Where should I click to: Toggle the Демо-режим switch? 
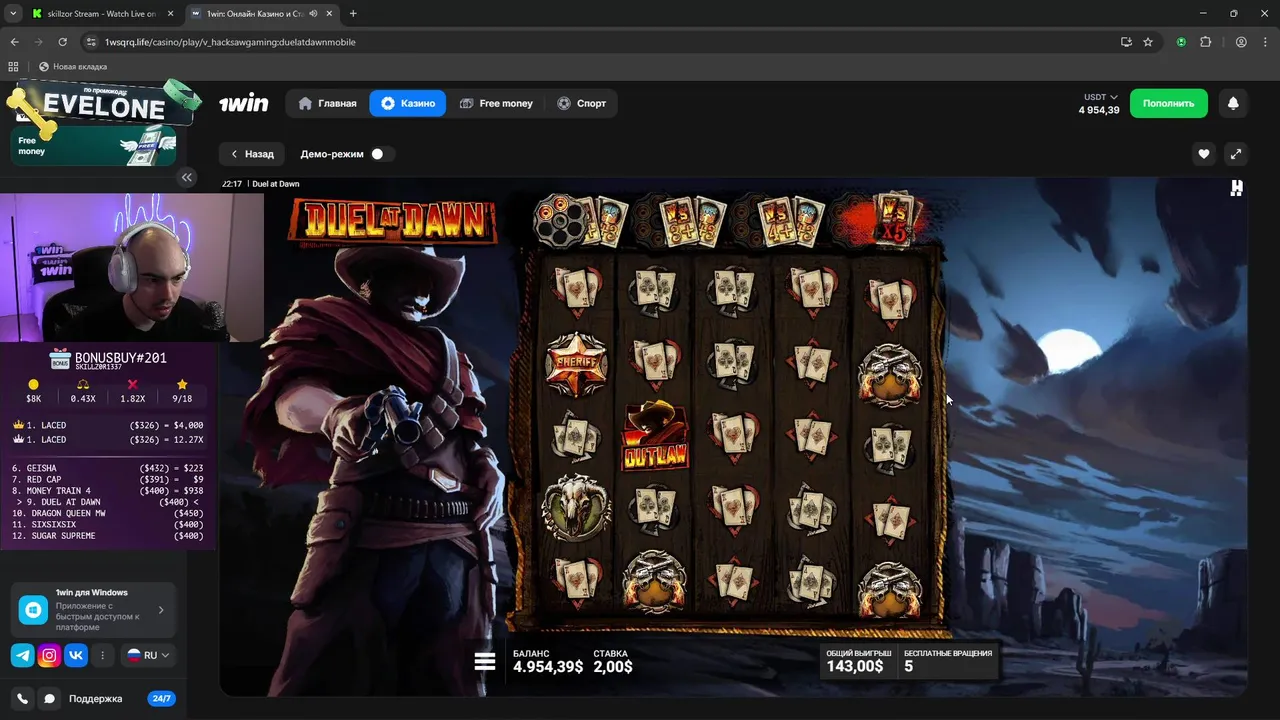coord(381,154)
